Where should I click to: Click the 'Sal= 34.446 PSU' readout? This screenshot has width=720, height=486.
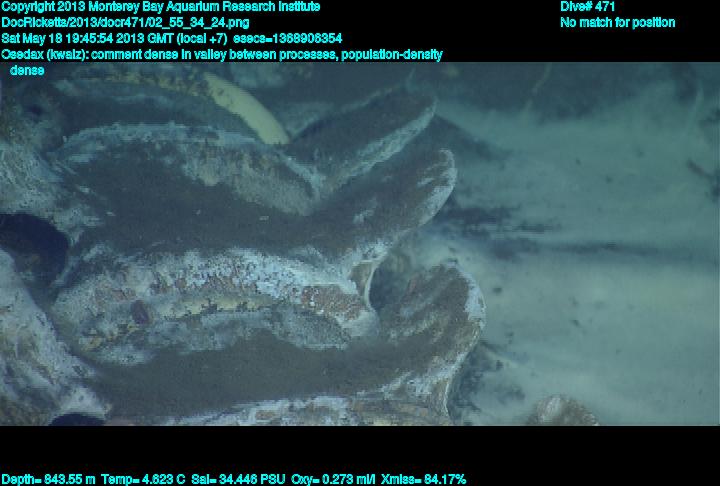(x=238, y=480)
